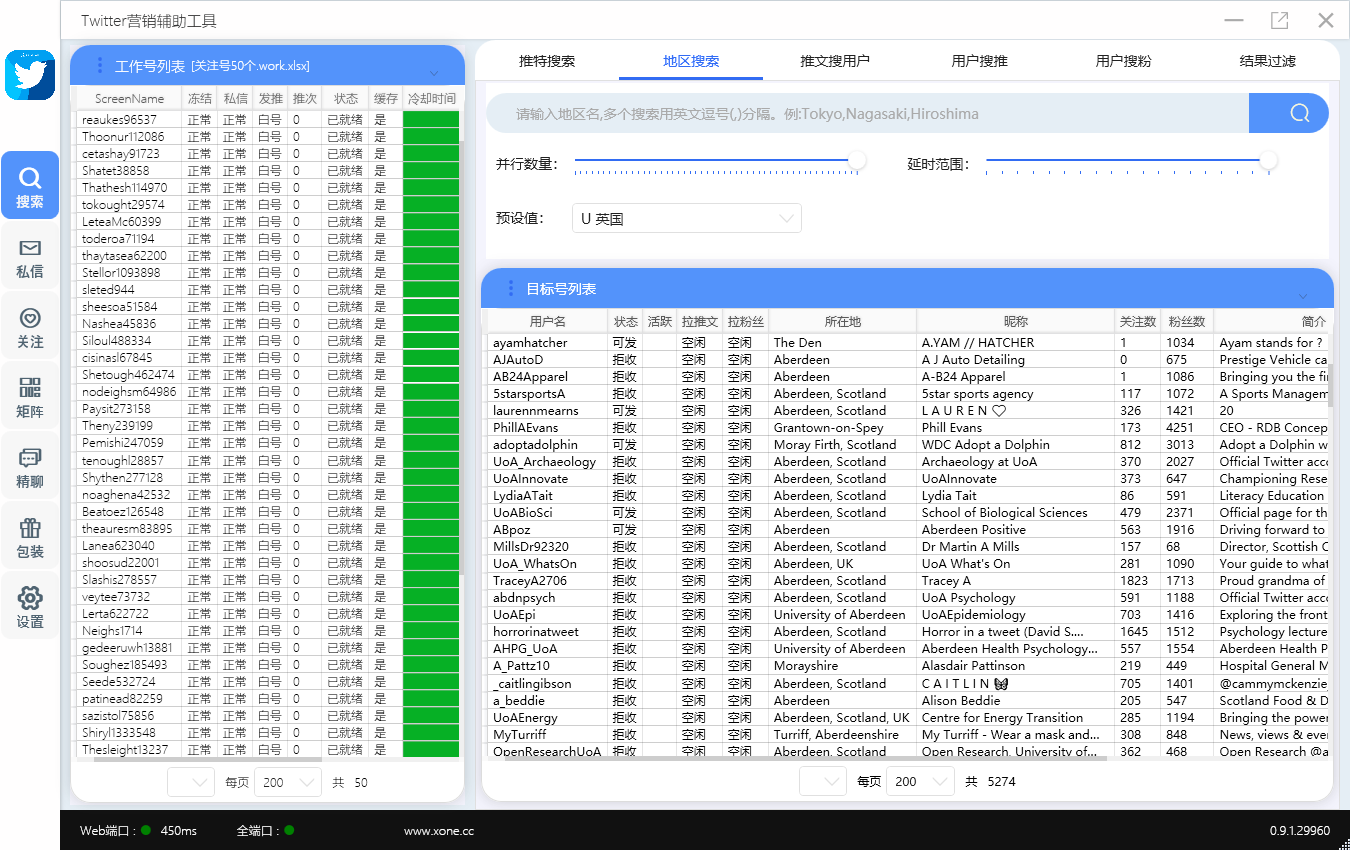Viewport: 1350px width, 850px height.
Task: Switch to the 用户搜粉 tab
Action: click(x=1123, y=61)
